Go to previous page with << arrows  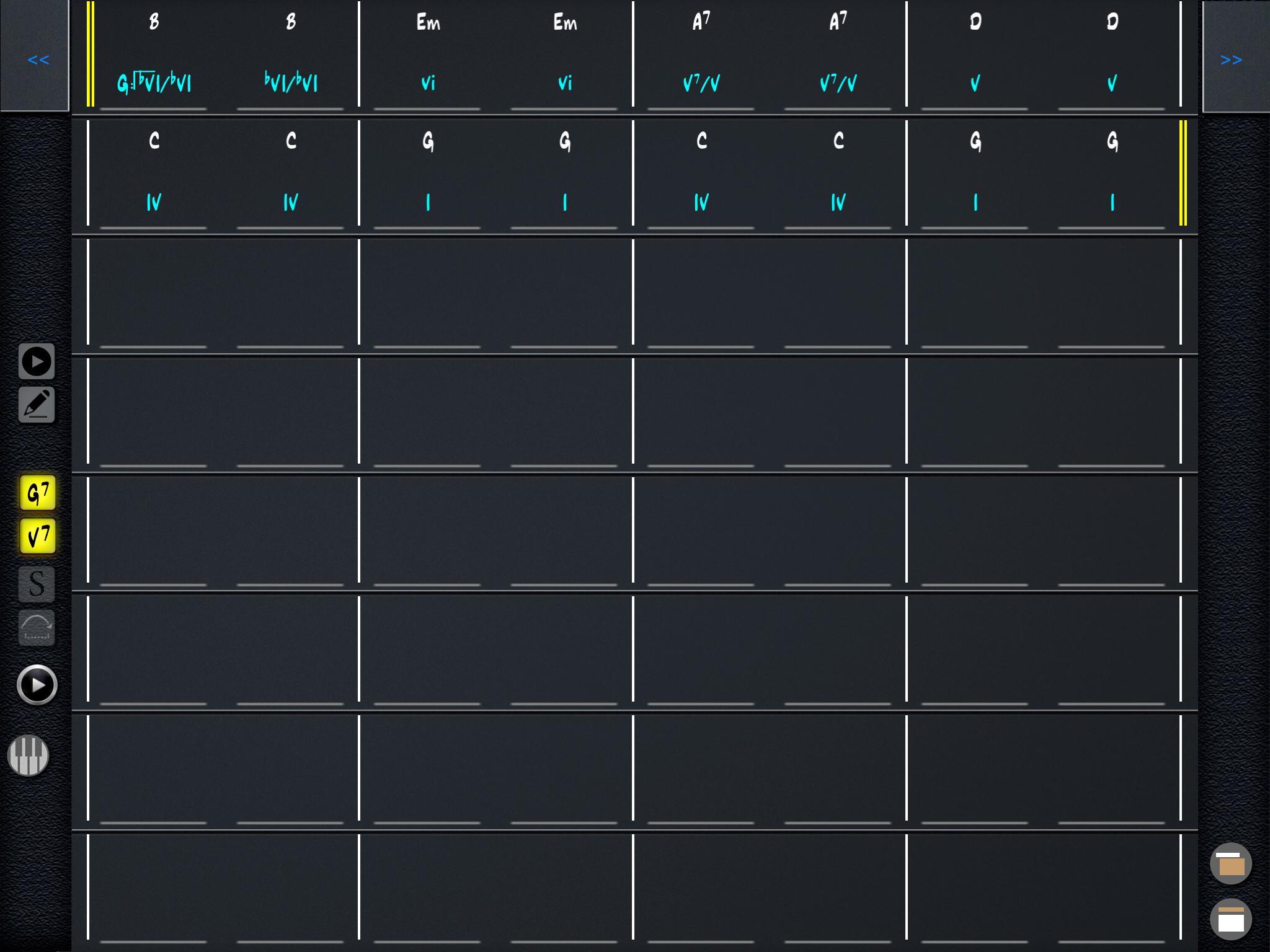click(37, 59)
